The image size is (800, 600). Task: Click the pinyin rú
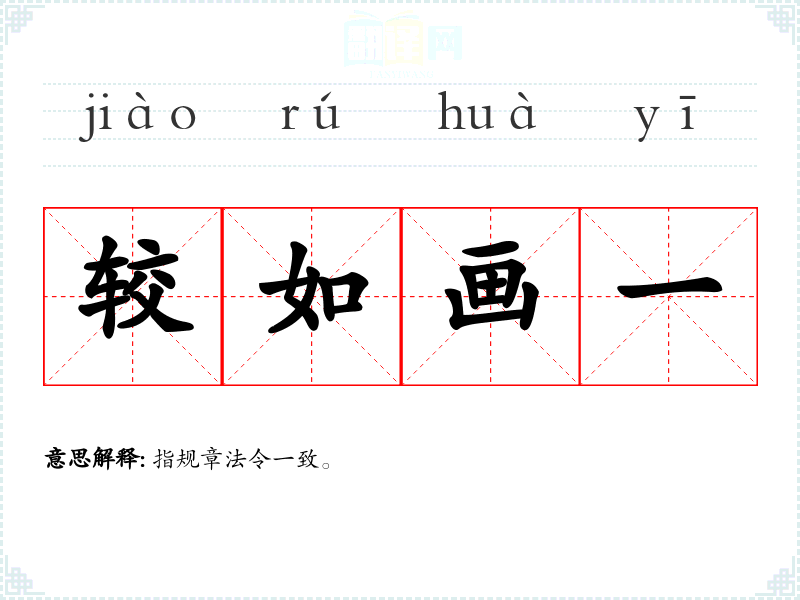tap(310, 111)
